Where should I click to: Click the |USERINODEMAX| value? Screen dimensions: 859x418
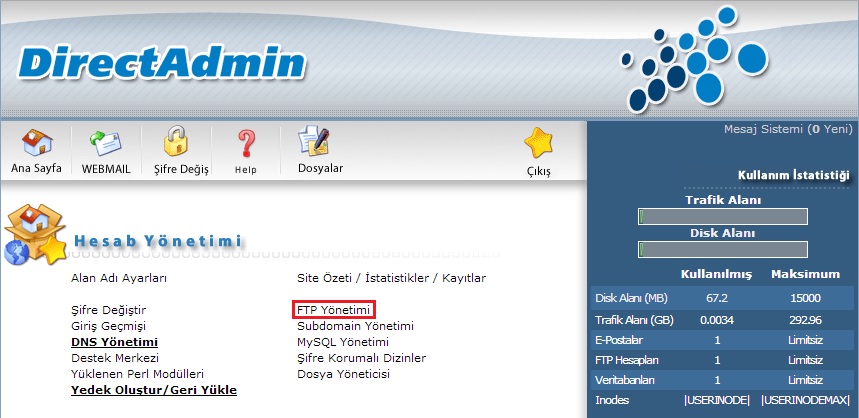(x=805, y=400)
